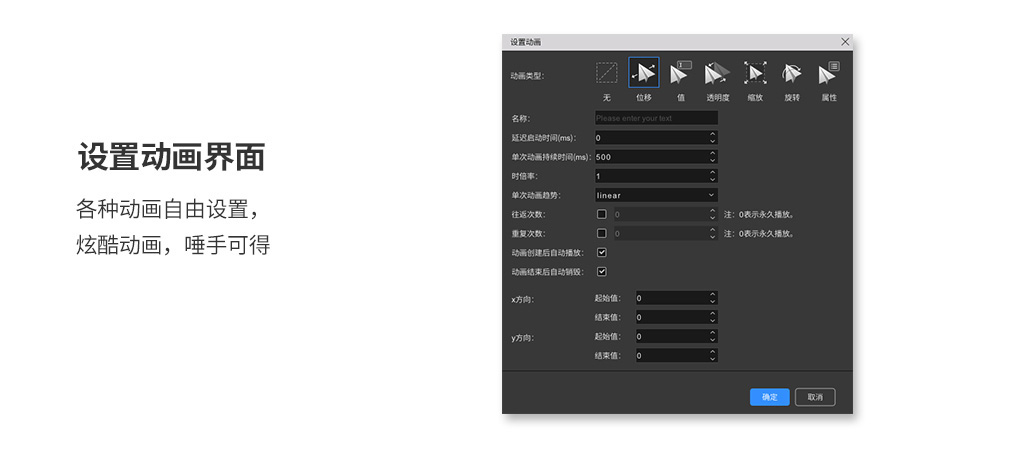Uncheck 动画结束后自动销毁 checkbox
This screenshot has width=1024, height=473.
click(601, 271)
